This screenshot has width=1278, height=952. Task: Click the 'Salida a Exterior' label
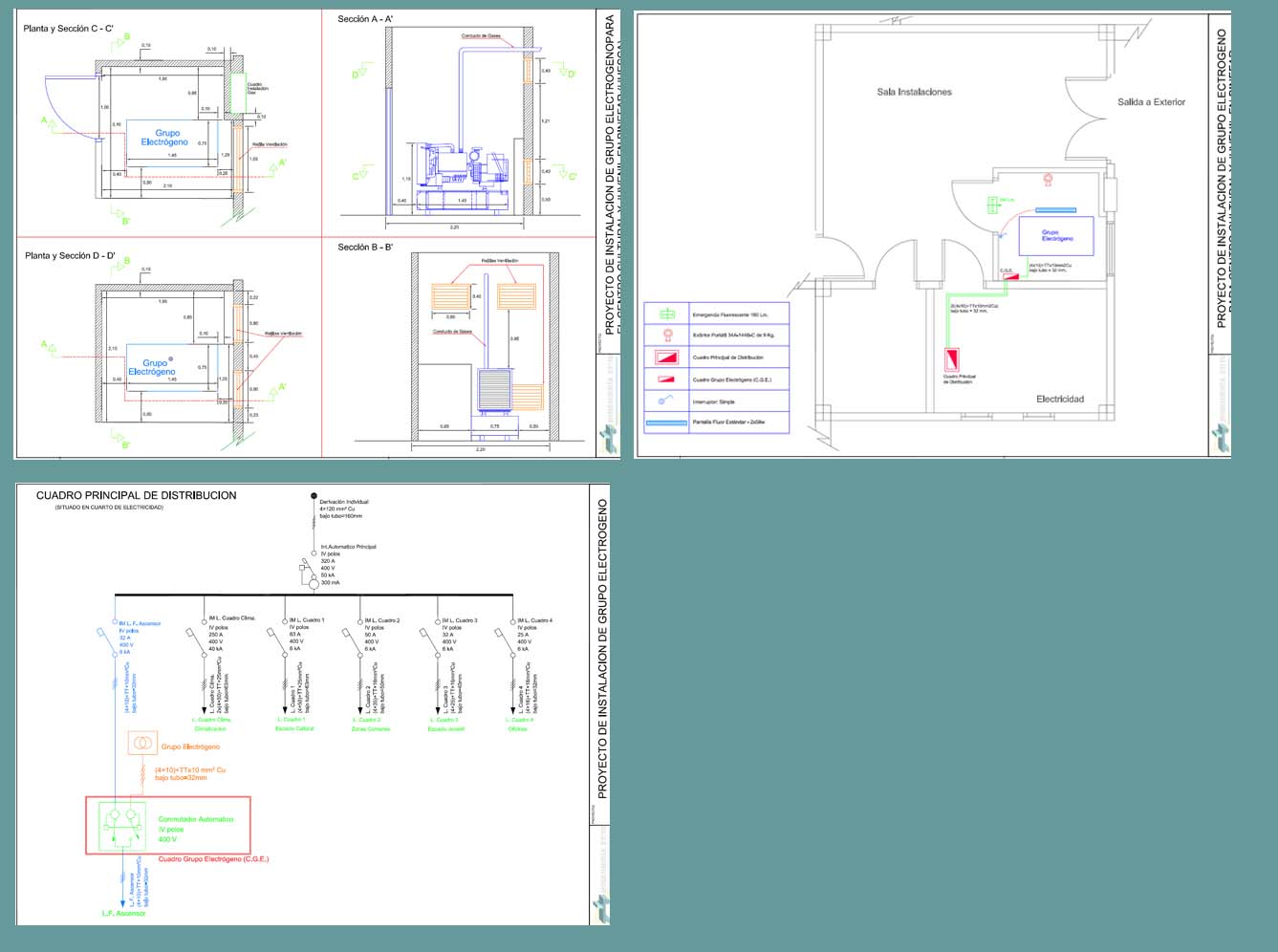point(1151,101)
